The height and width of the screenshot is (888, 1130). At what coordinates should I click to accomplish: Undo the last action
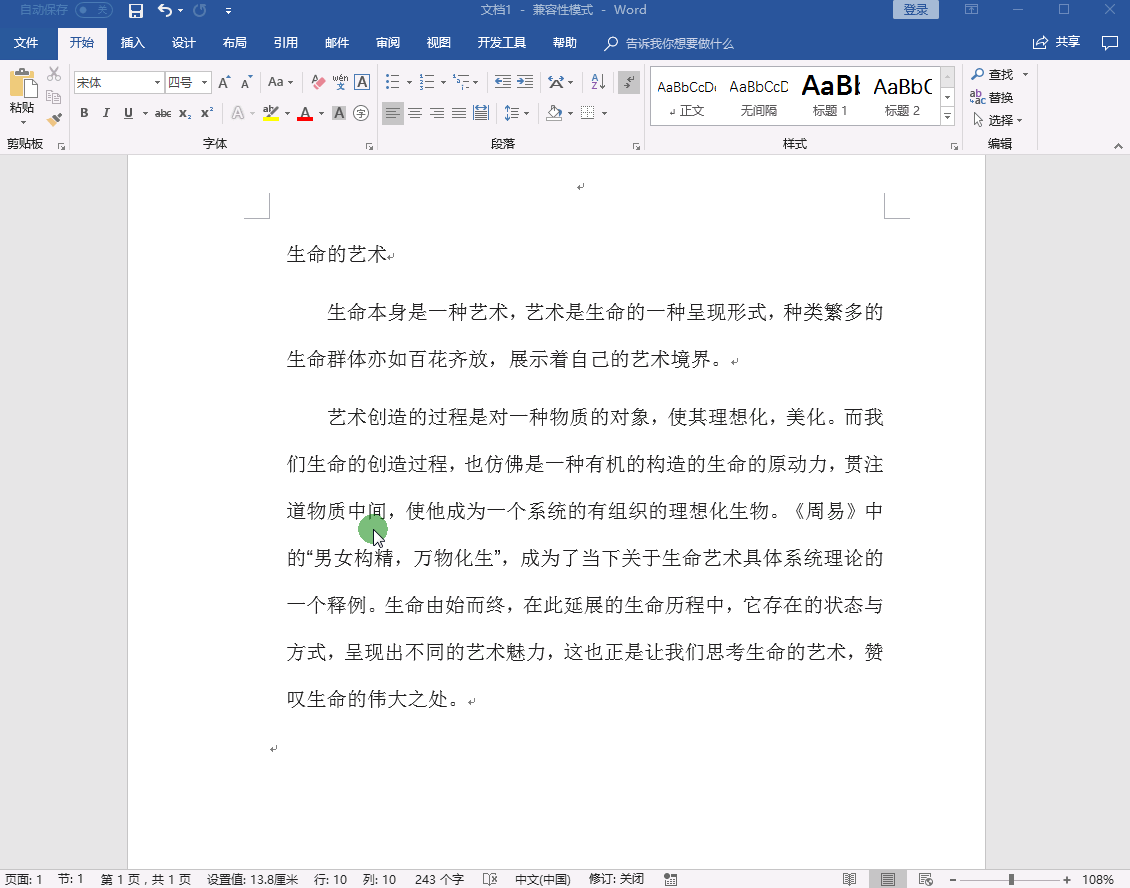165,10
